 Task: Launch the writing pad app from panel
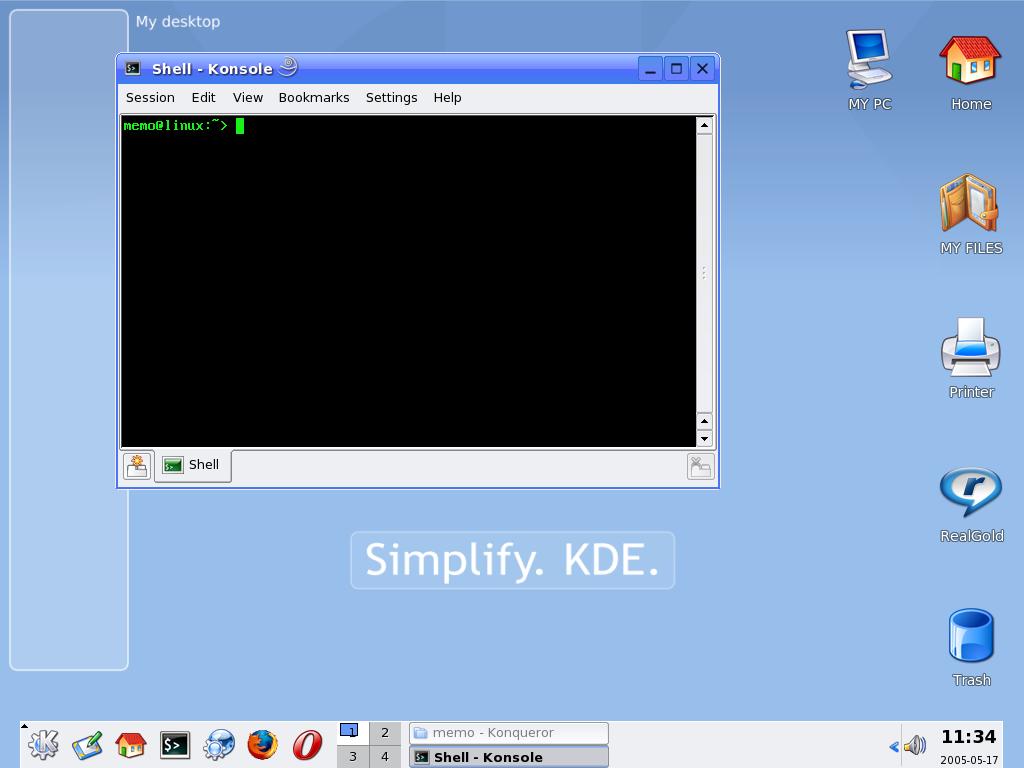pos(88,746)
